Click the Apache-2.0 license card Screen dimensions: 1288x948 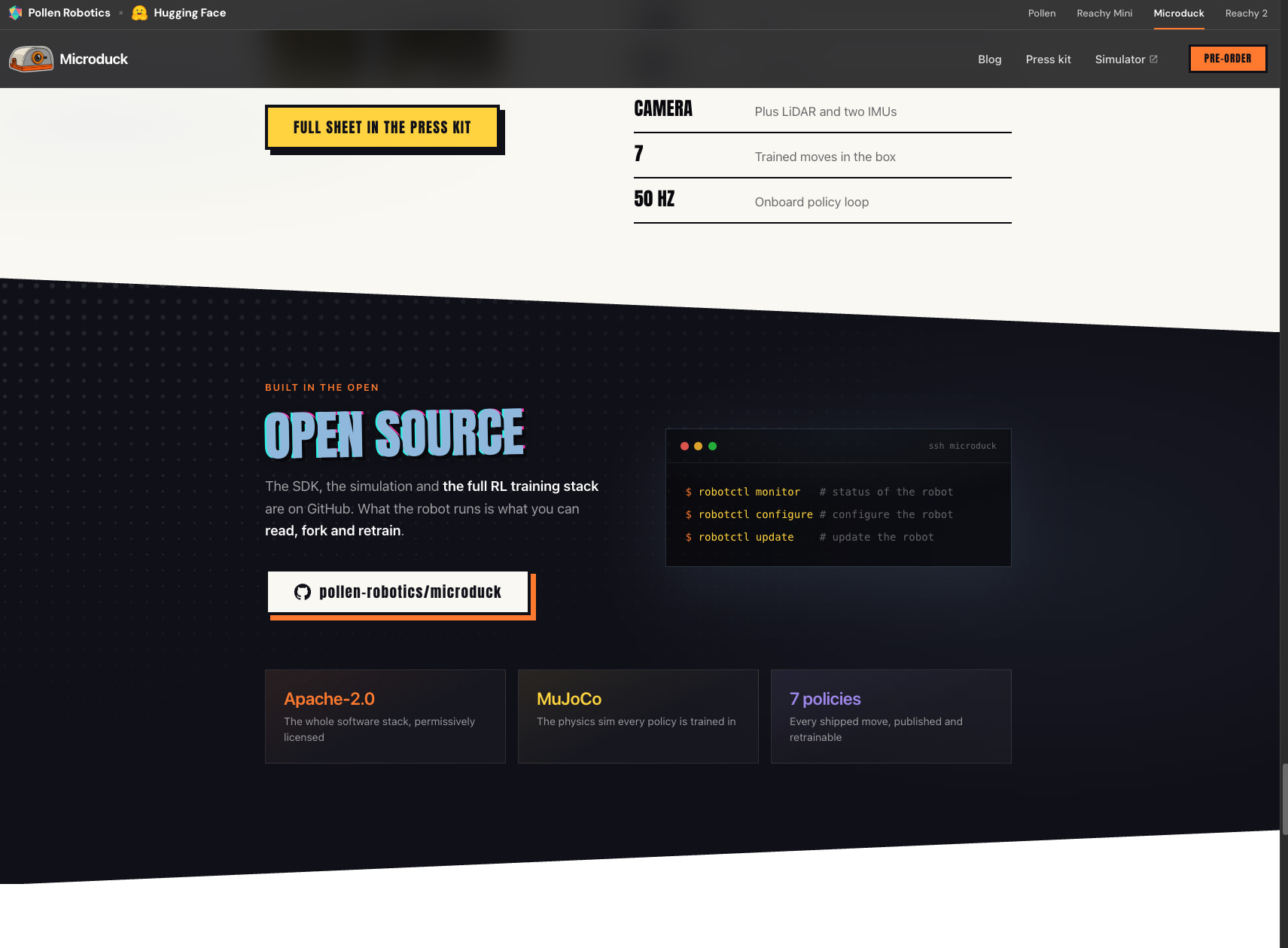point(385,716)
